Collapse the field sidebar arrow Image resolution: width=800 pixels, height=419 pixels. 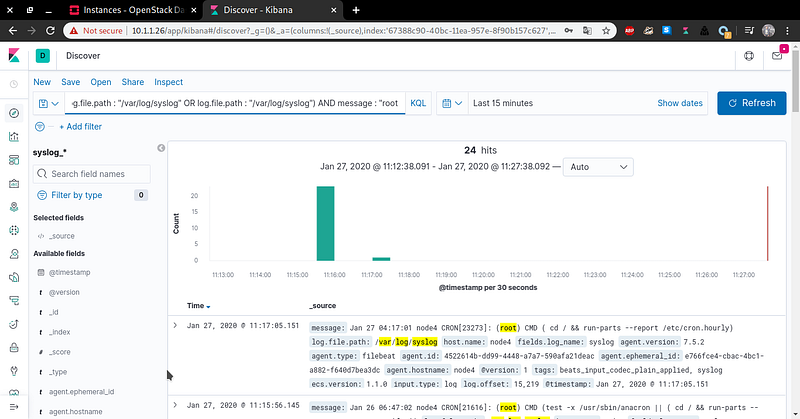pos(161,148)
